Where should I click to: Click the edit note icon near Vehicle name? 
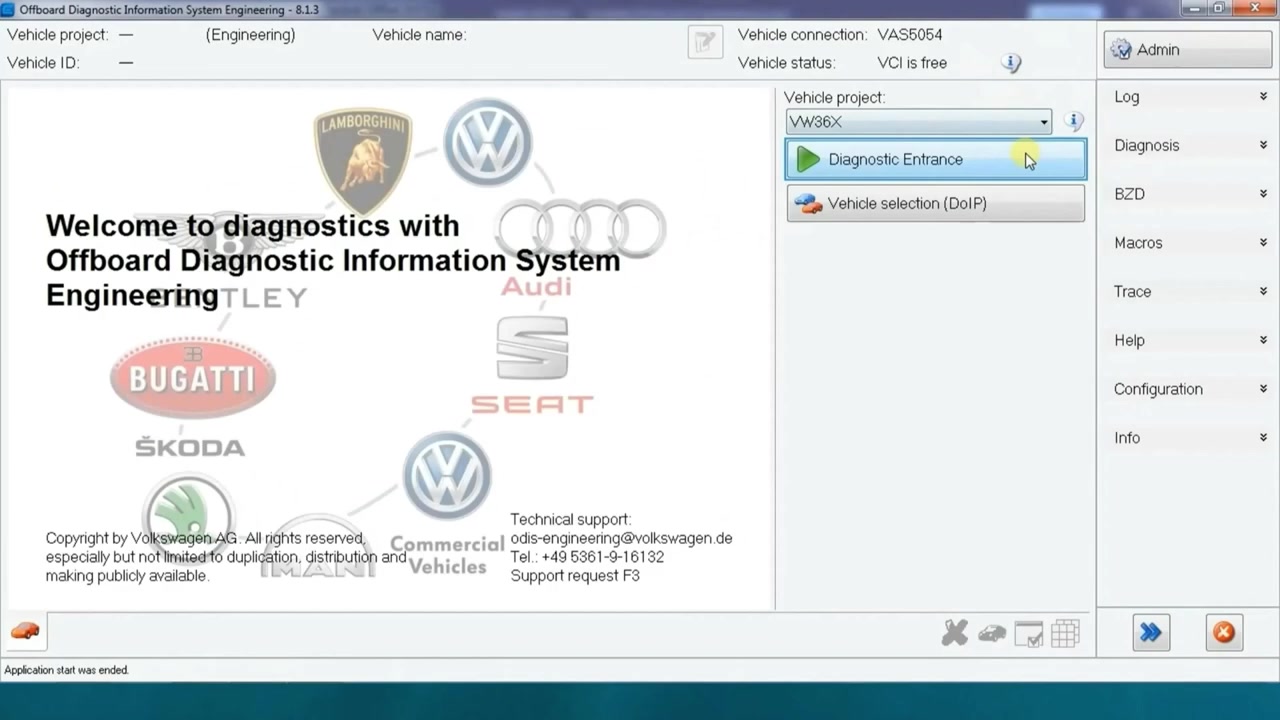pyautogui.click(x=705, y=42)
